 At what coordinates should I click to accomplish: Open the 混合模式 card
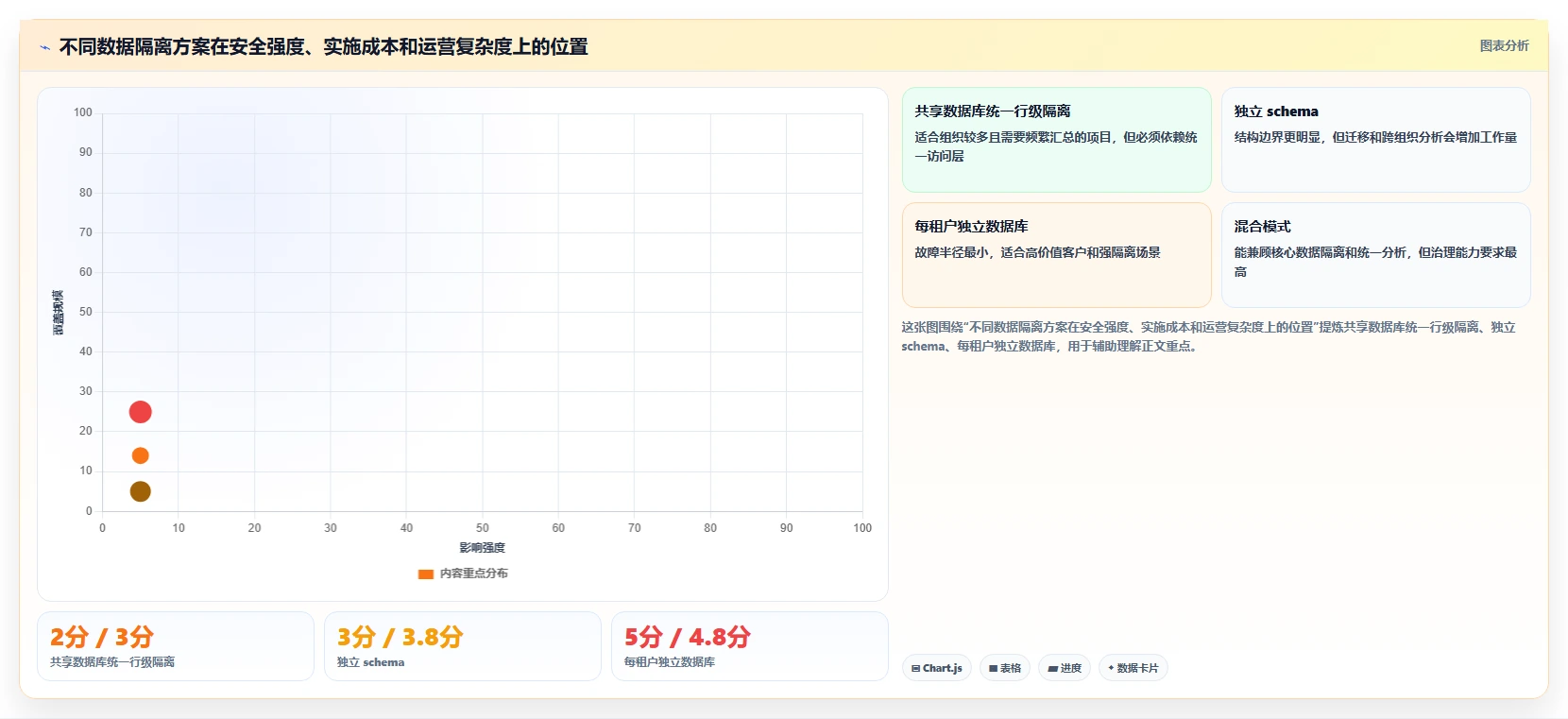1376,255
